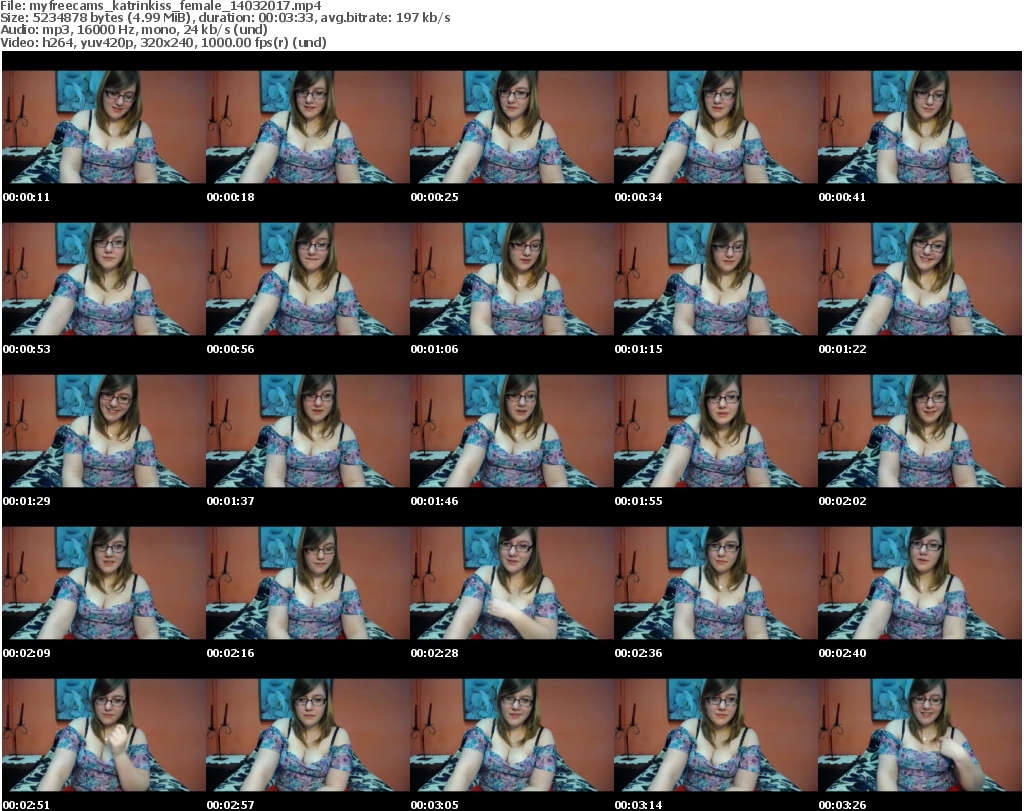Open the frame captured at 00:01:29
Screen dimensions: 1024x811
pos(104,431)
